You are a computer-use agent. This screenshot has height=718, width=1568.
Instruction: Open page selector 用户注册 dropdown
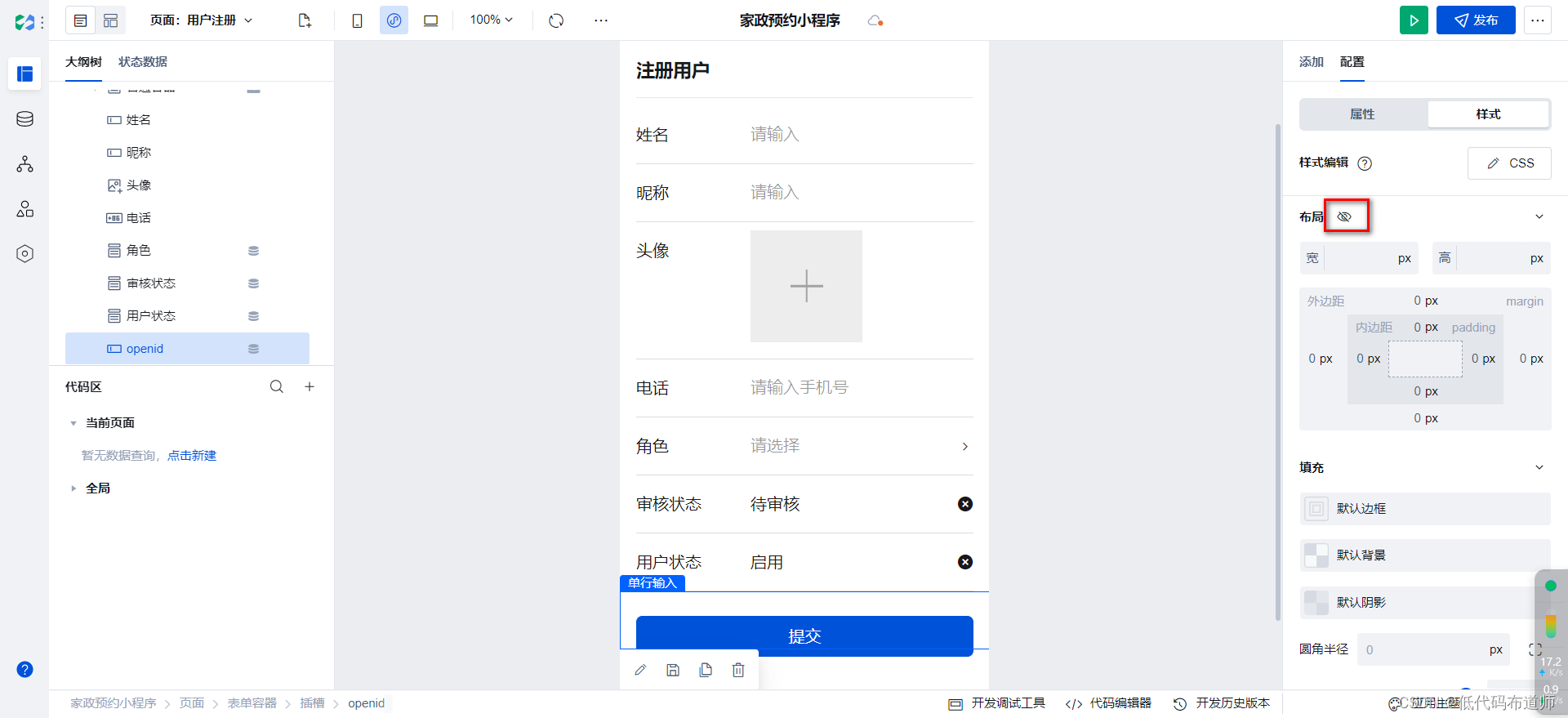201,20
